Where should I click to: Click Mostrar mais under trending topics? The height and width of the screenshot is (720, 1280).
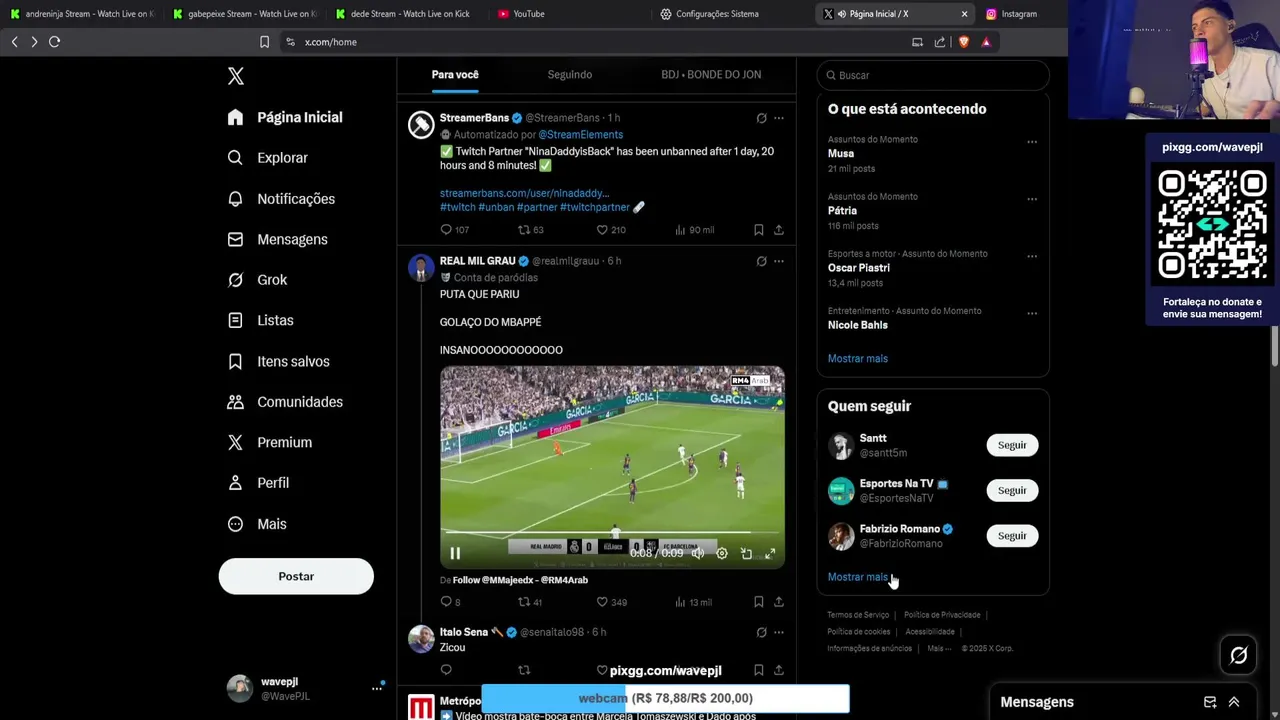coord(858,358)
